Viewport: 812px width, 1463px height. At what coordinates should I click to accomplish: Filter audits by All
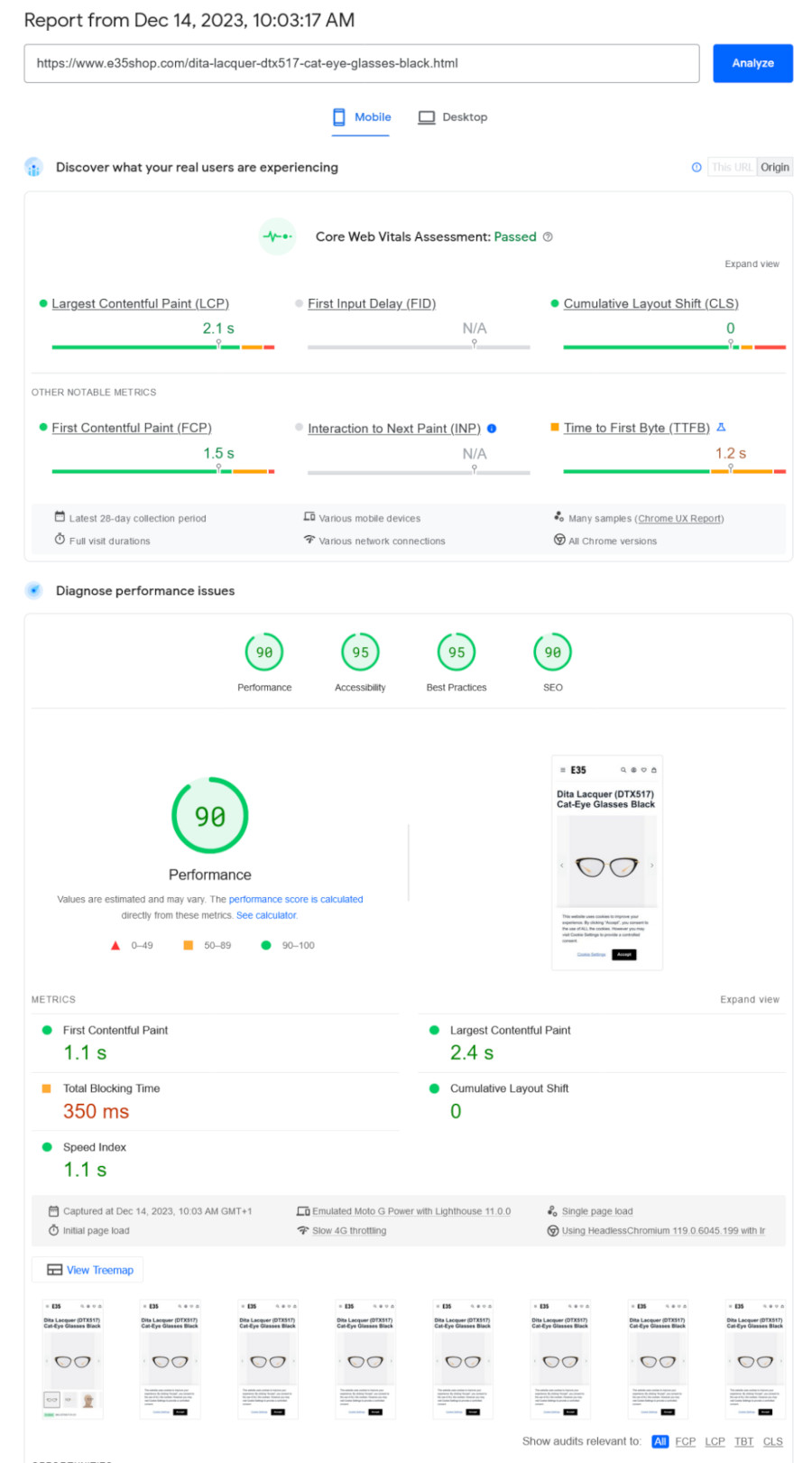660,1441
